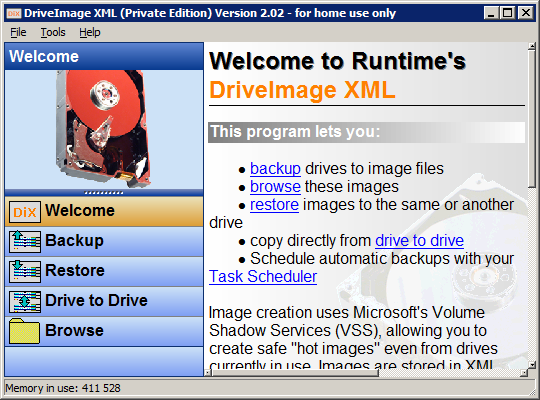Viewport: 540px width, 400px height.
Task: Follow the 'browse' hyperlink
Action: click(x=275, y=187)
